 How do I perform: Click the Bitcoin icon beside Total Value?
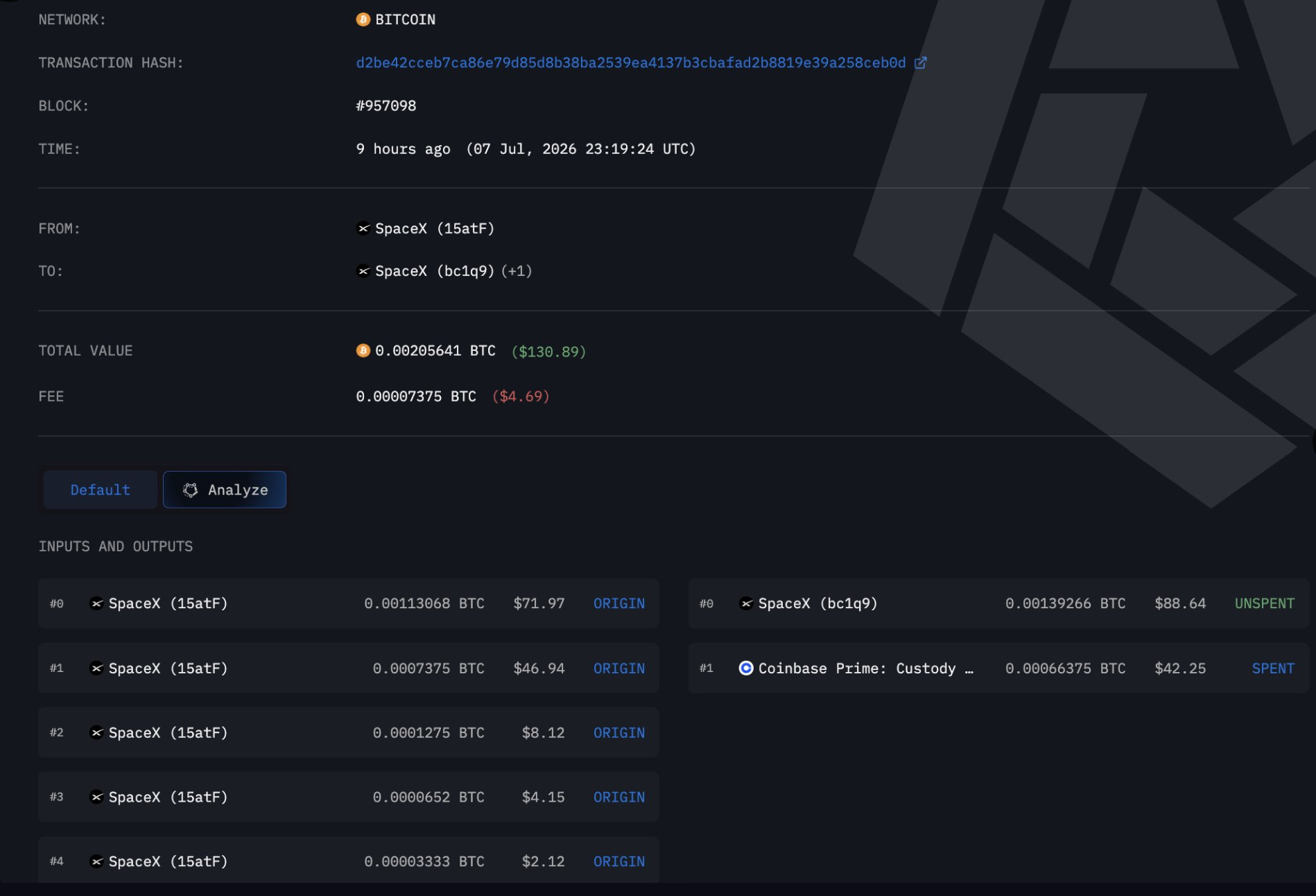pos(363,351)
